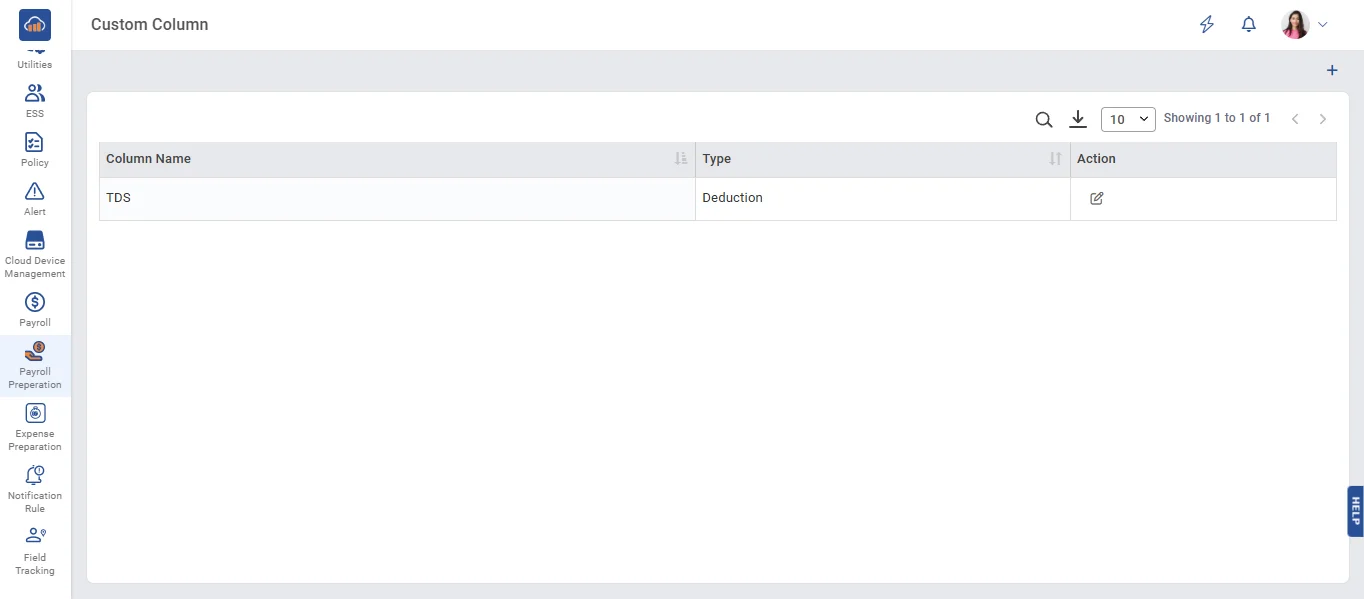Open the Alert section in the sidebar

(35, 198)
